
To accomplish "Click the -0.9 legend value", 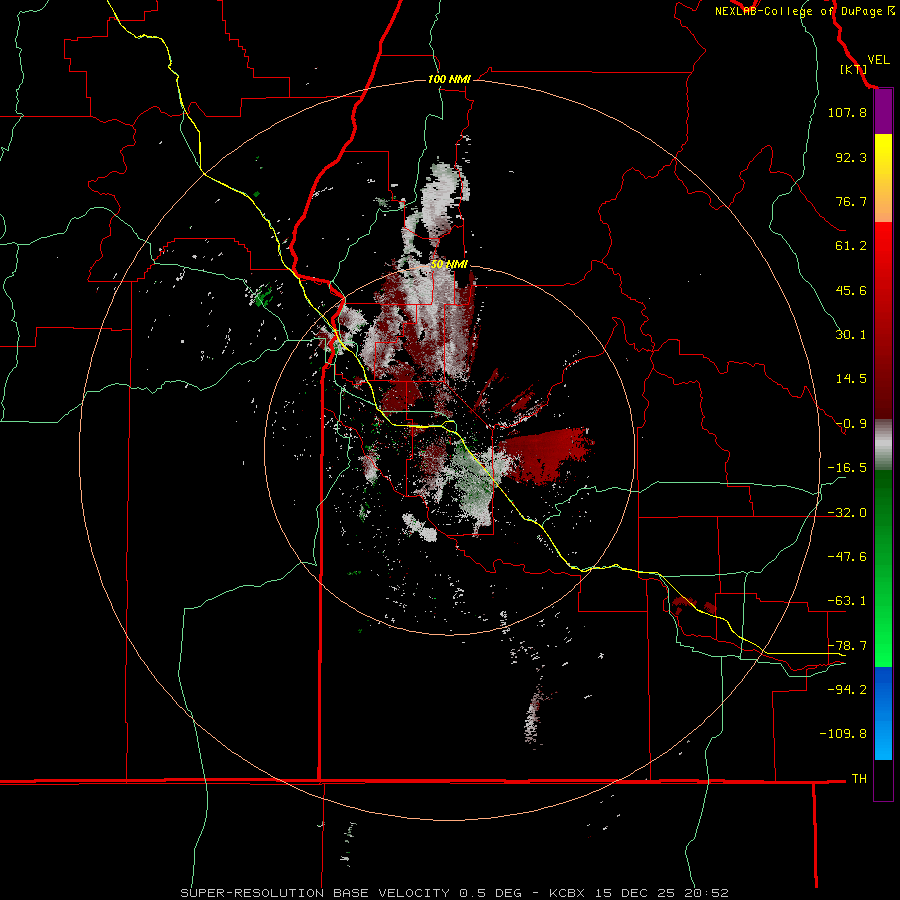I will pyautogui.click(x=851, y=424).
